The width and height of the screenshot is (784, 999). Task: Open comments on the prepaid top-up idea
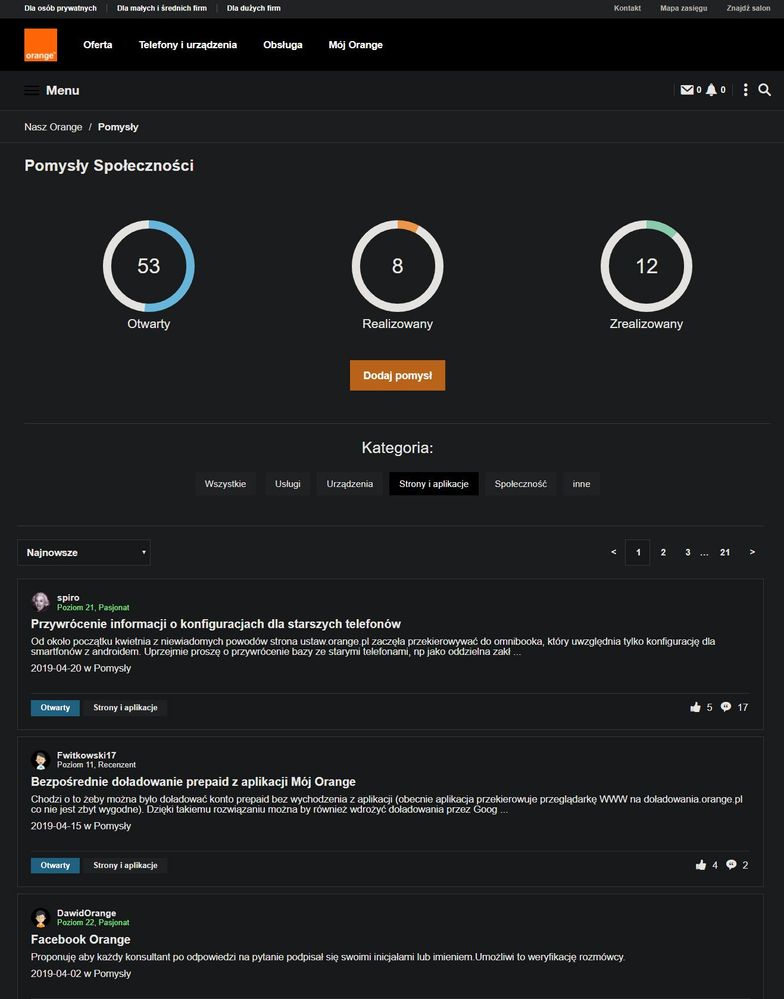tap(731, 865)
